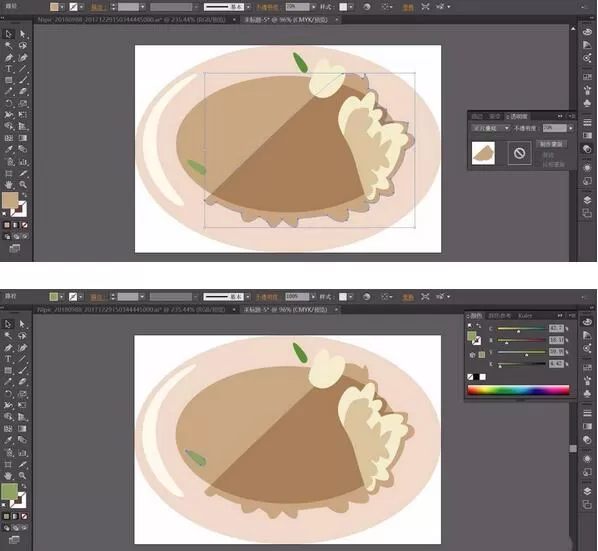Select the Line Segment tool in upper screenshot
Screen dimensions: 598x551
[x=23, y=69]
